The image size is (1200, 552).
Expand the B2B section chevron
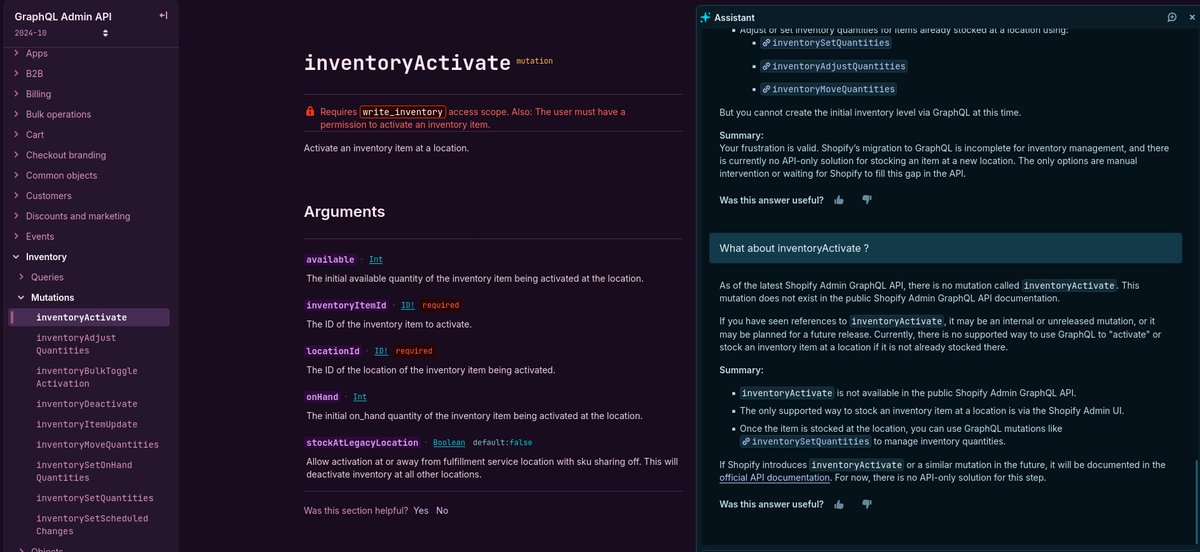16,73
